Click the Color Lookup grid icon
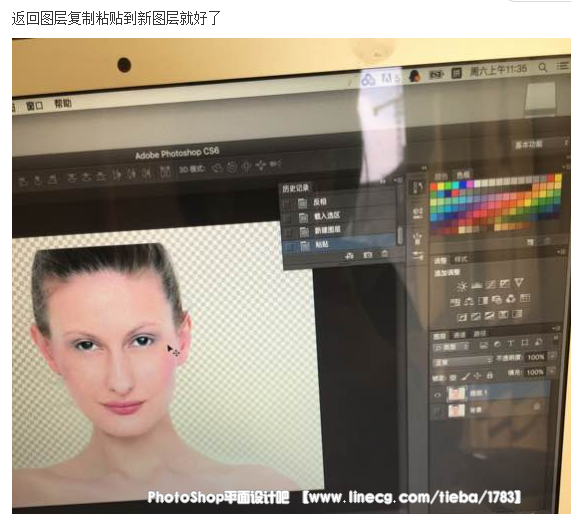Image resolution: width=571 pixels, height=514 pixels. 525,298
